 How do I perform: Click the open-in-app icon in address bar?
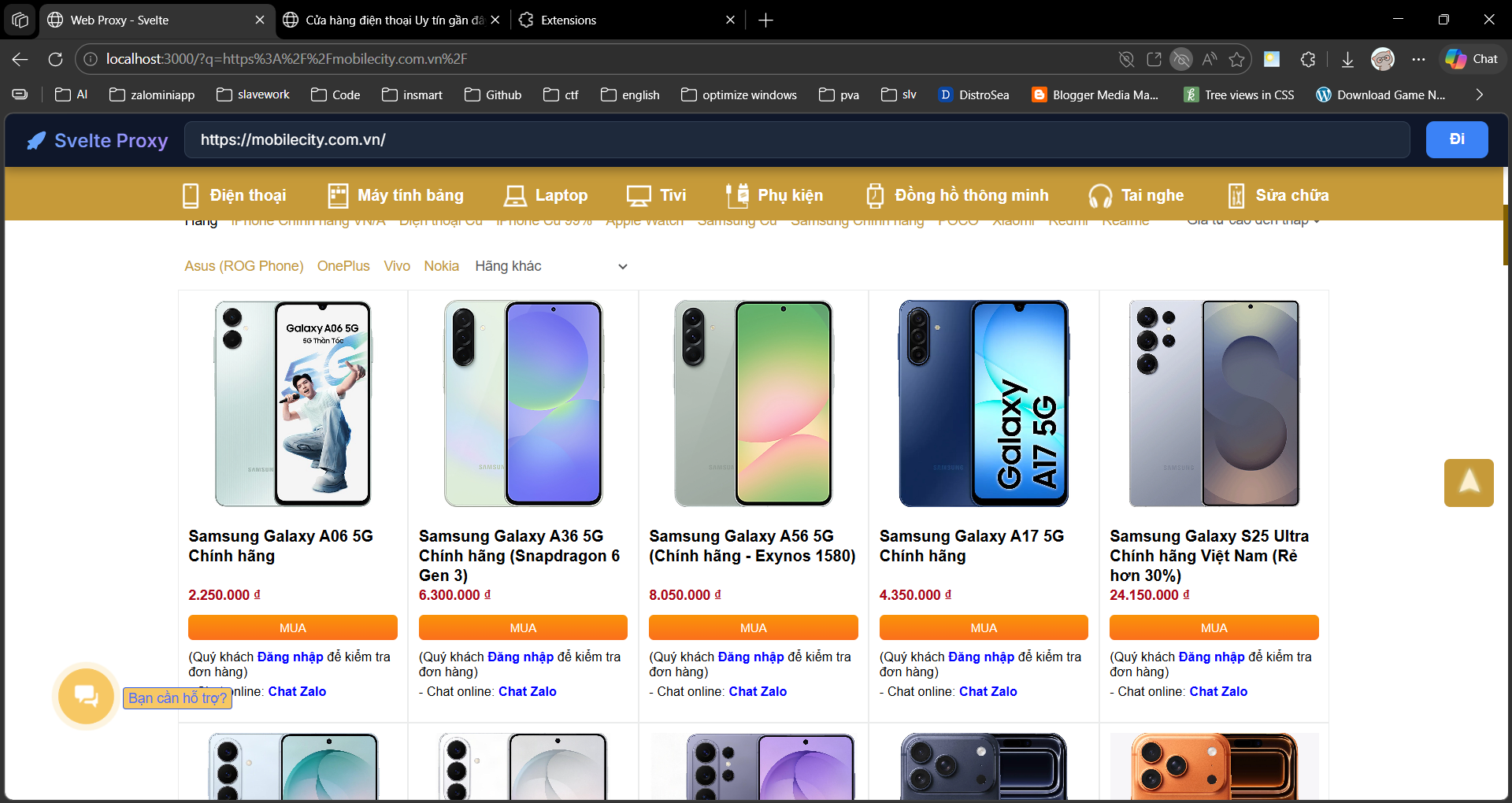click(1154, 59)
